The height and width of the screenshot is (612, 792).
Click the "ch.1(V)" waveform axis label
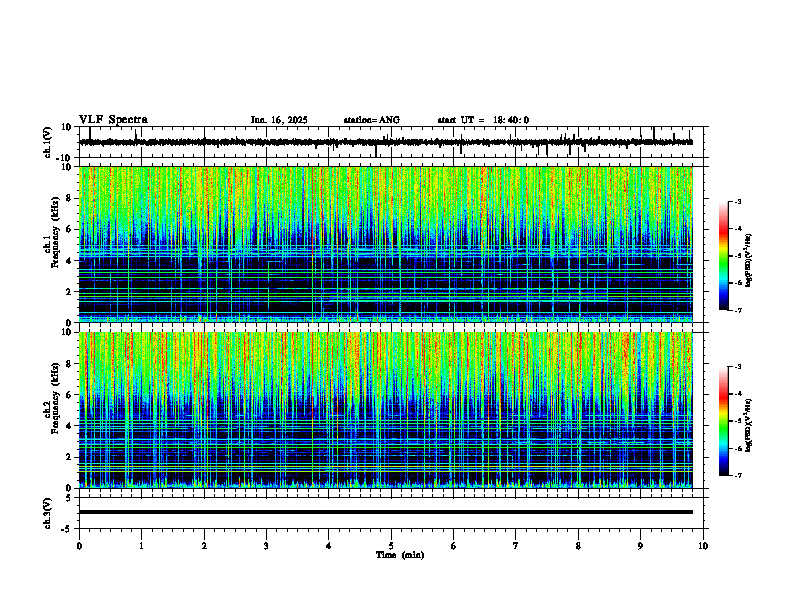(48, 142)
